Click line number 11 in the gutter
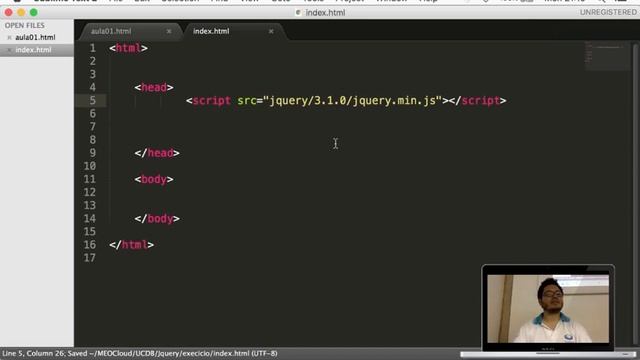 90,179
